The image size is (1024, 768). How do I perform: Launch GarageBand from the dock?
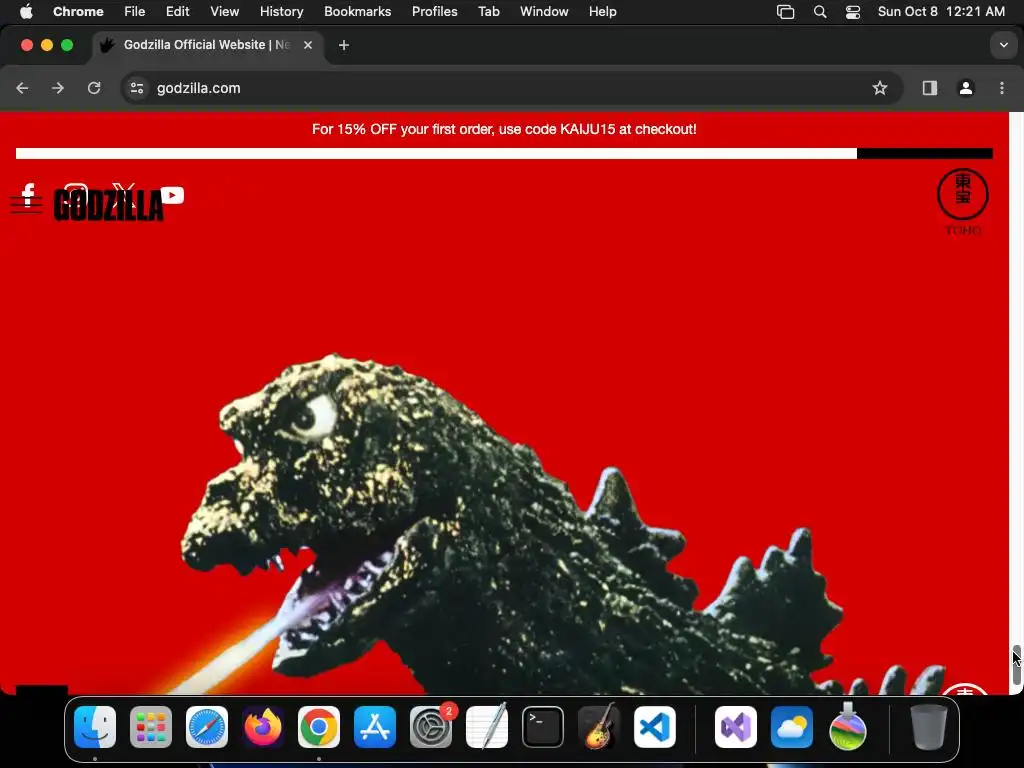tap(599, 726)
